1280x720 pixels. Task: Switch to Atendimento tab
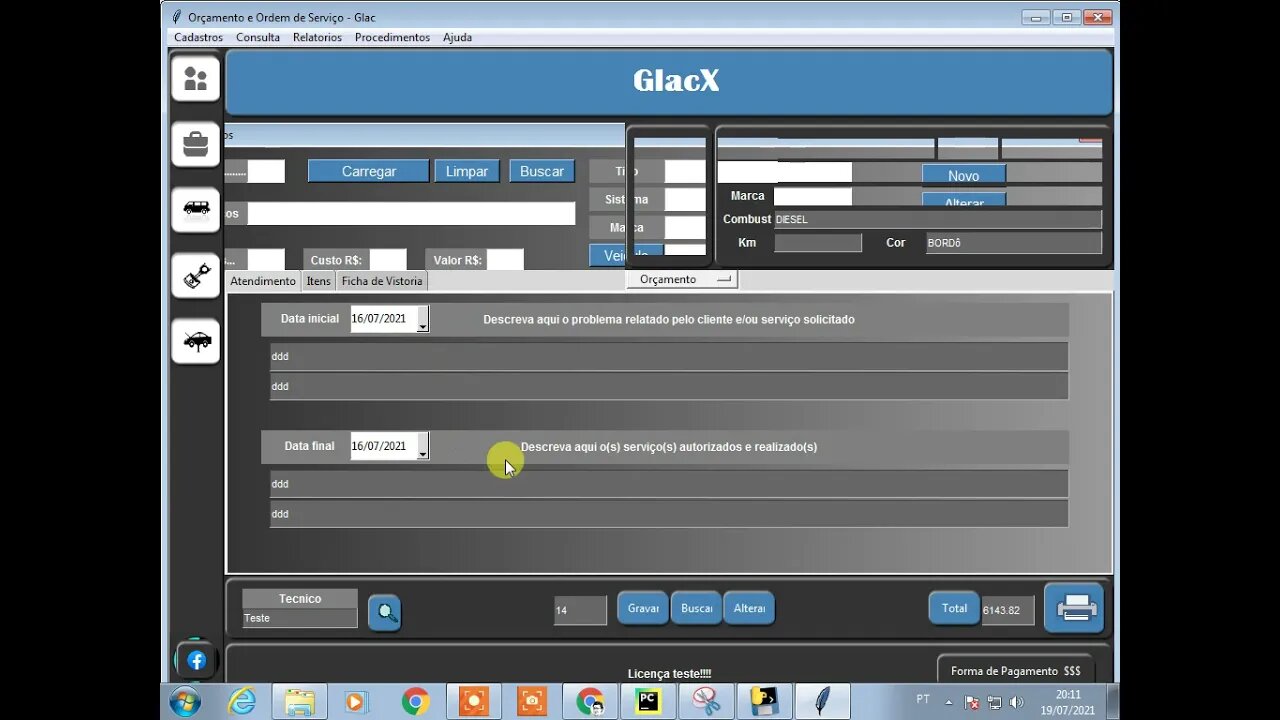click(263, 281)
